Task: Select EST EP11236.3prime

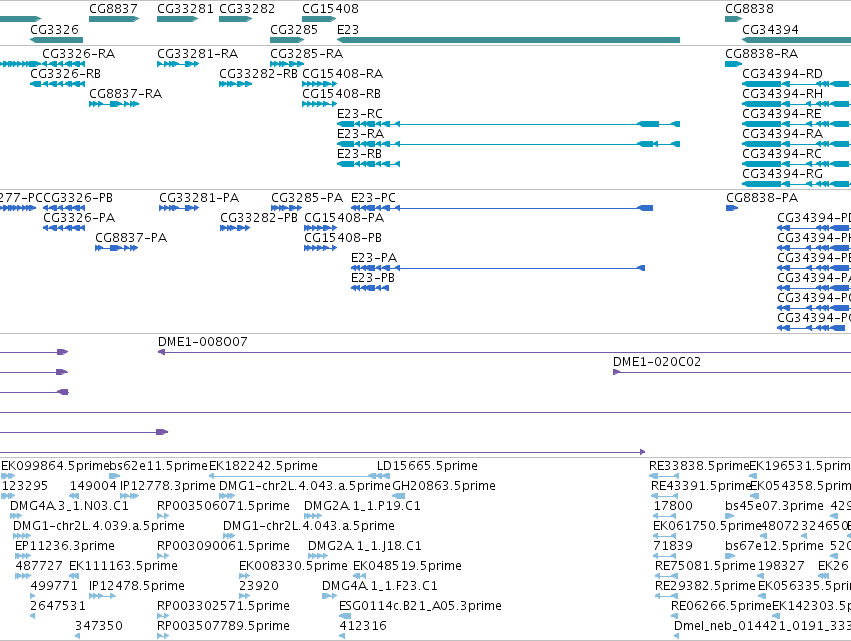Action: 22,556
